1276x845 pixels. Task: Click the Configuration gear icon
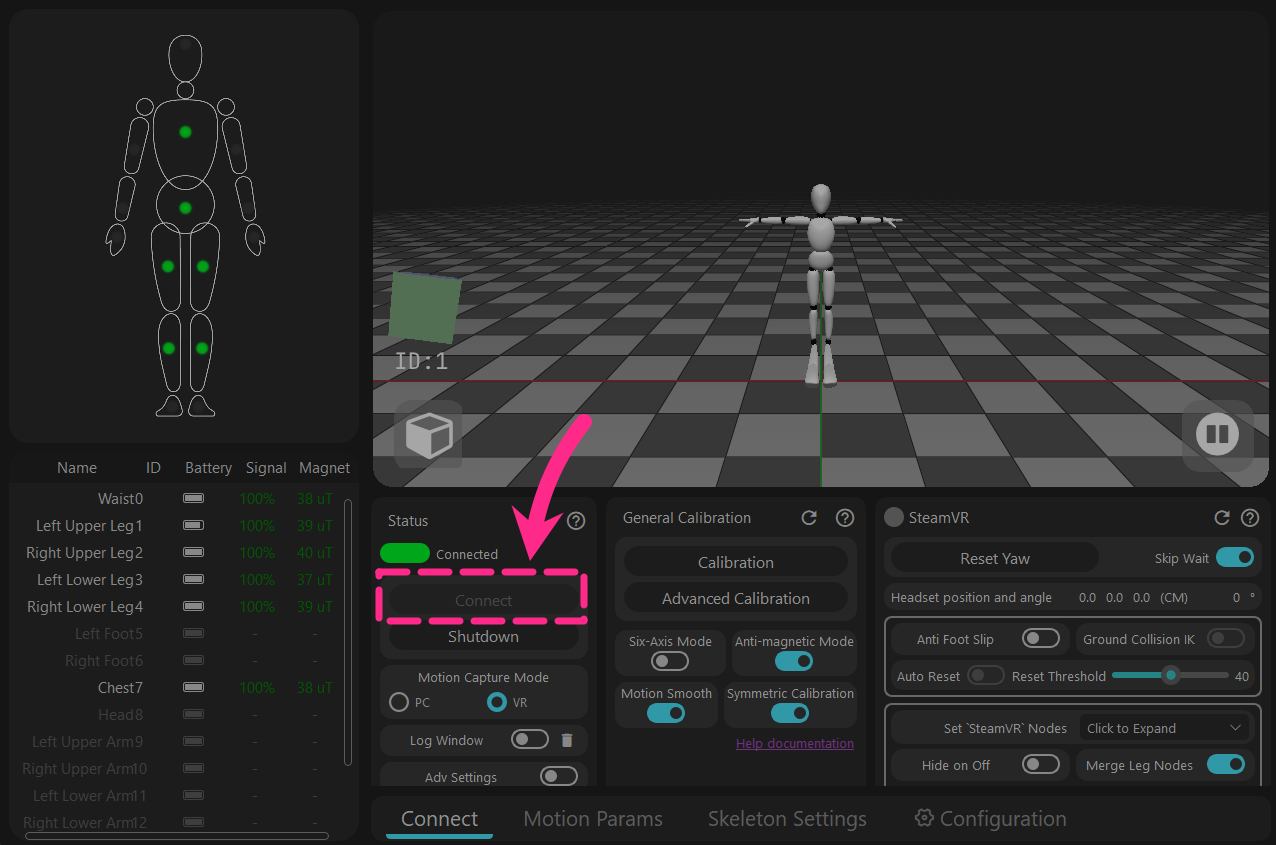pos(924,818)
